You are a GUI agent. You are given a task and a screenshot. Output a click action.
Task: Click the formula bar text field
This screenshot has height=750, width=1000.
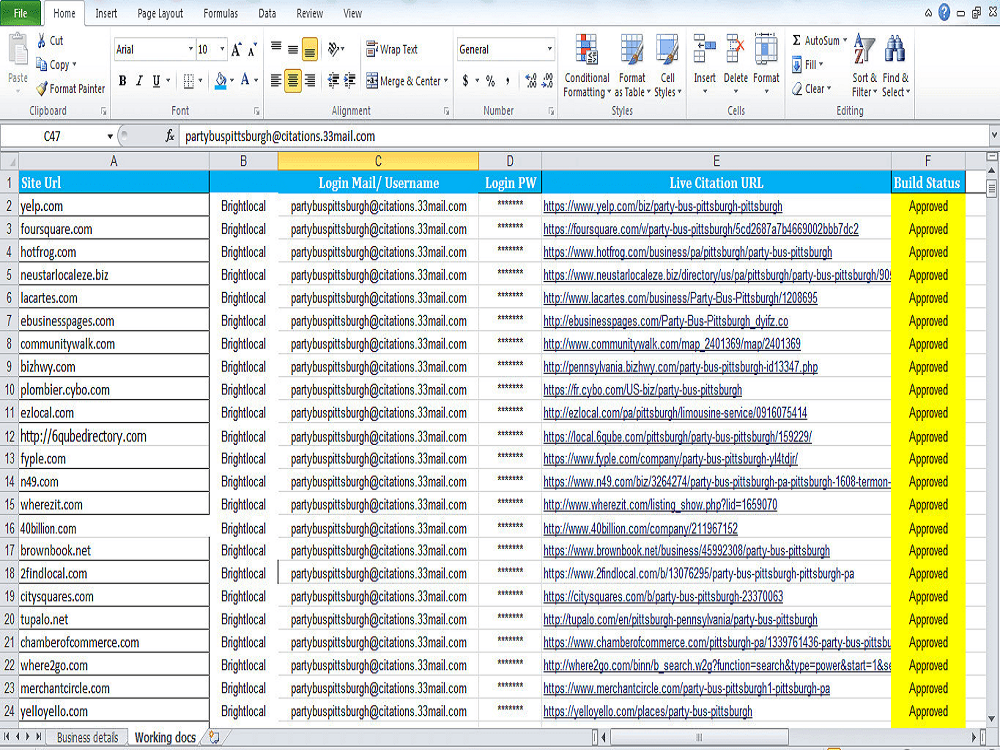584,136
